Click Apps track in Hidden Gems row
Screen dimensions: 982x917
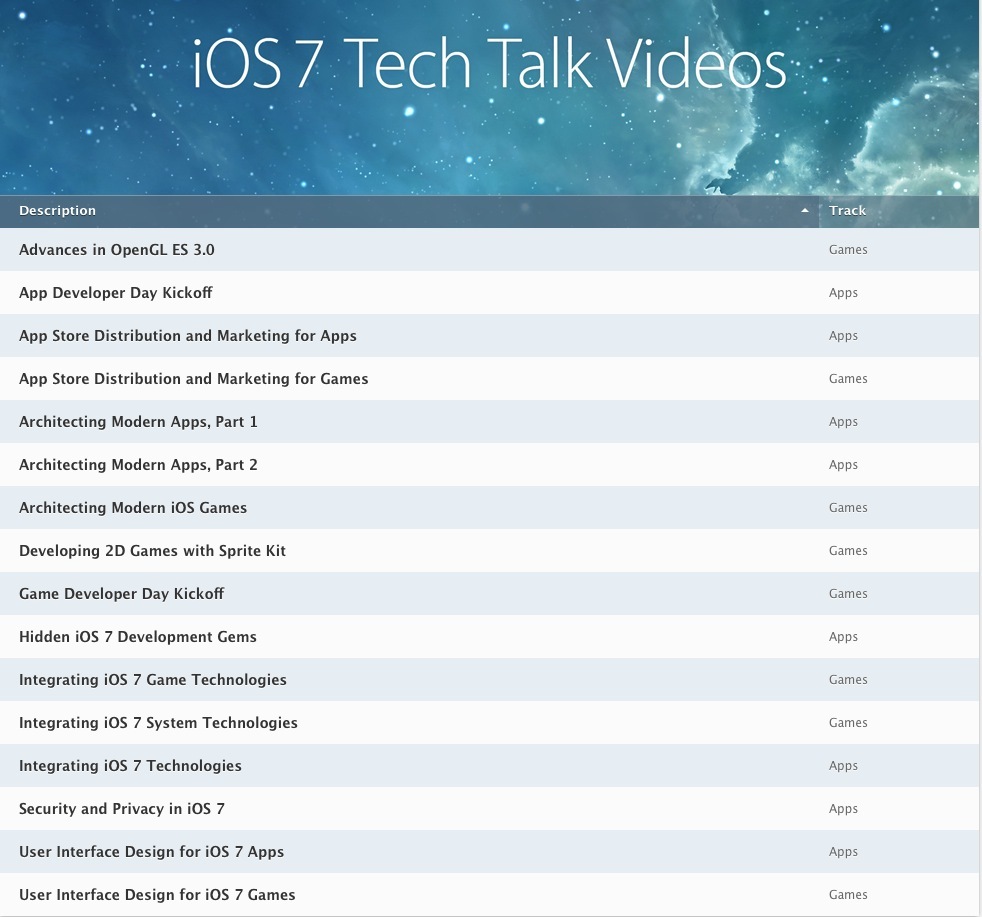(x=843, y=637)
